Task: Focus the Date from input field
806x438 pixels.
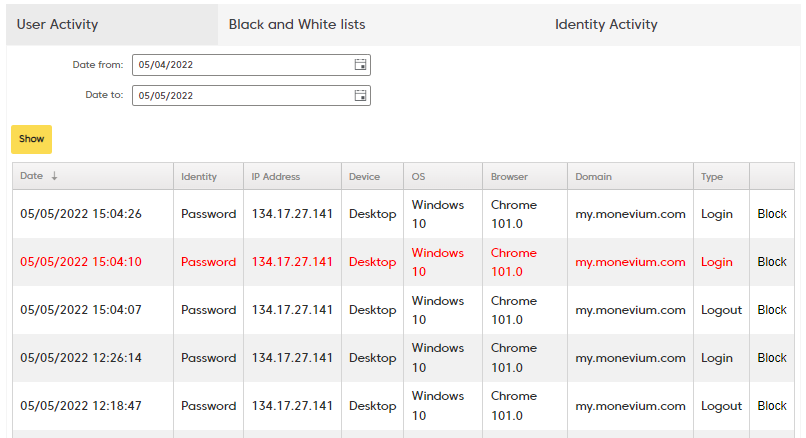Action: pos(251,65)
